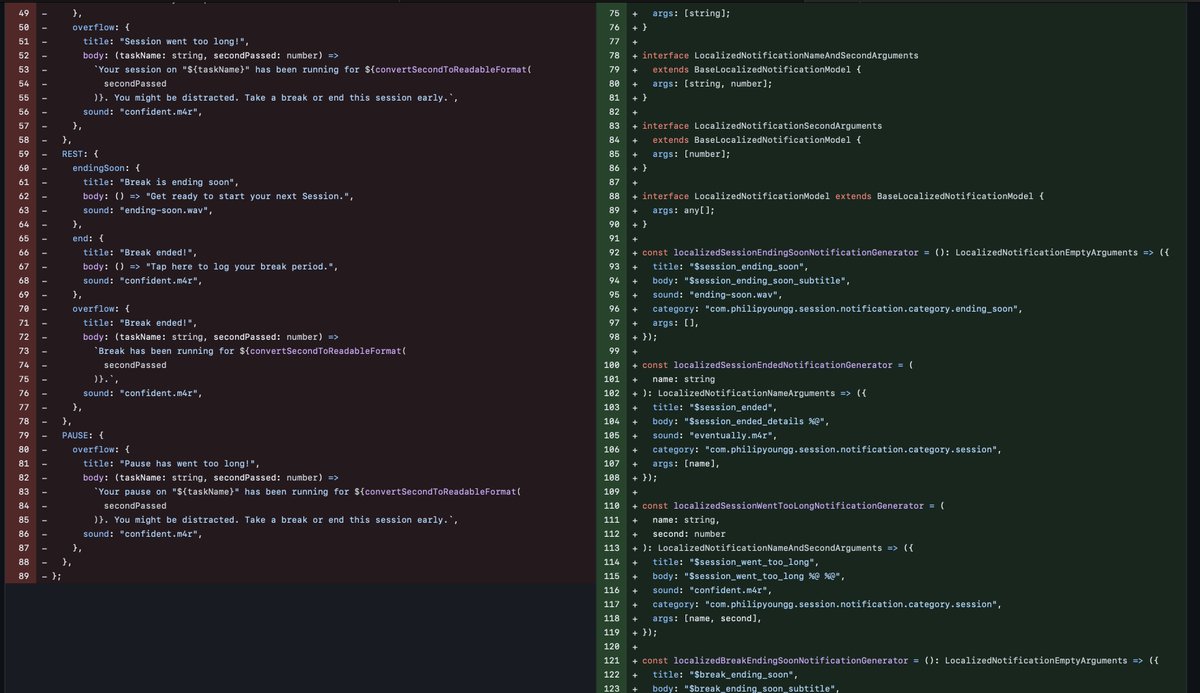Click the 'eventually.m4r' sound line
The image size is (1200, 693).
[x=714, y=436]
